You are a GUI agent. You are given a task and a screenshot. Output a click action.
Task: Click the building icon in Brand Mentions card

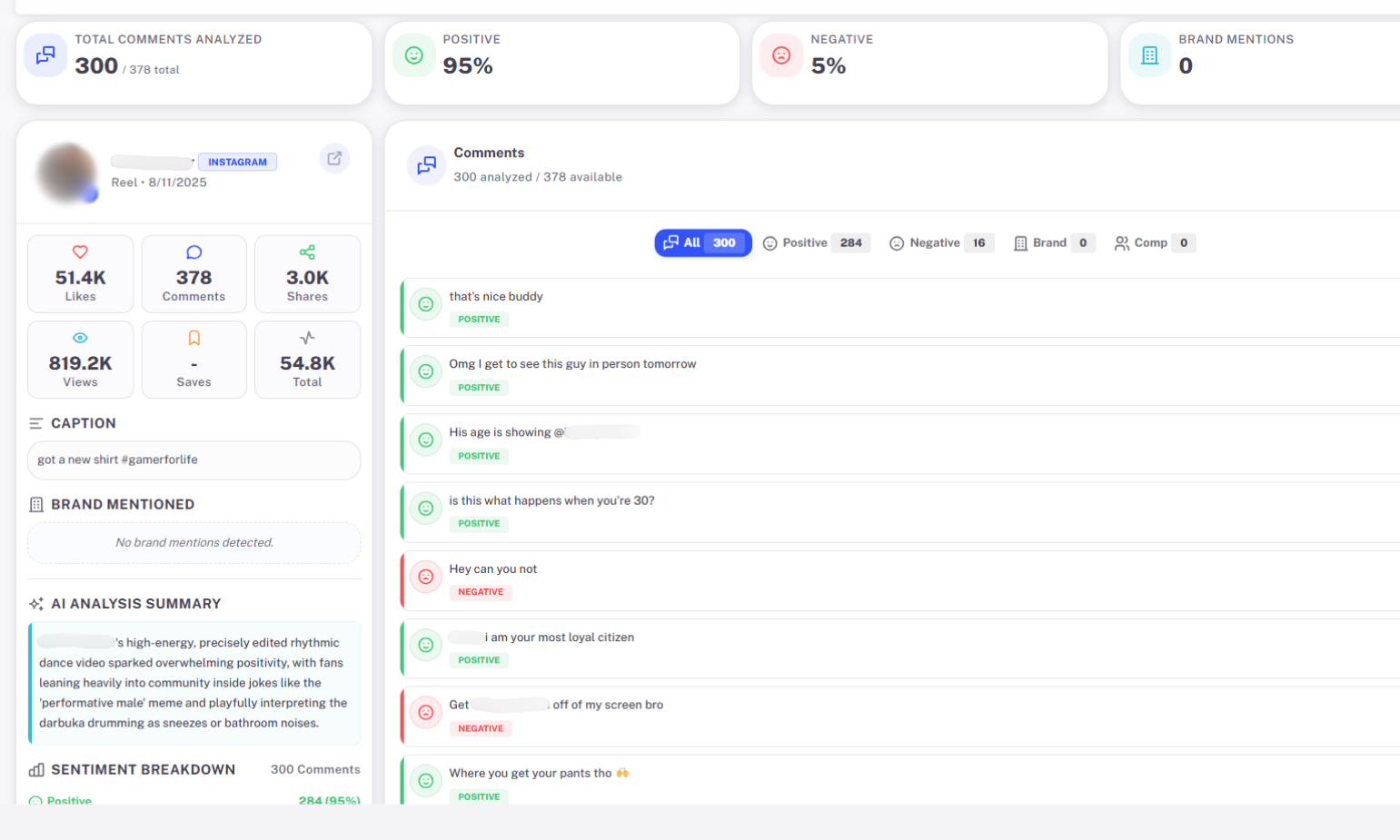[x=1149, y=55]
